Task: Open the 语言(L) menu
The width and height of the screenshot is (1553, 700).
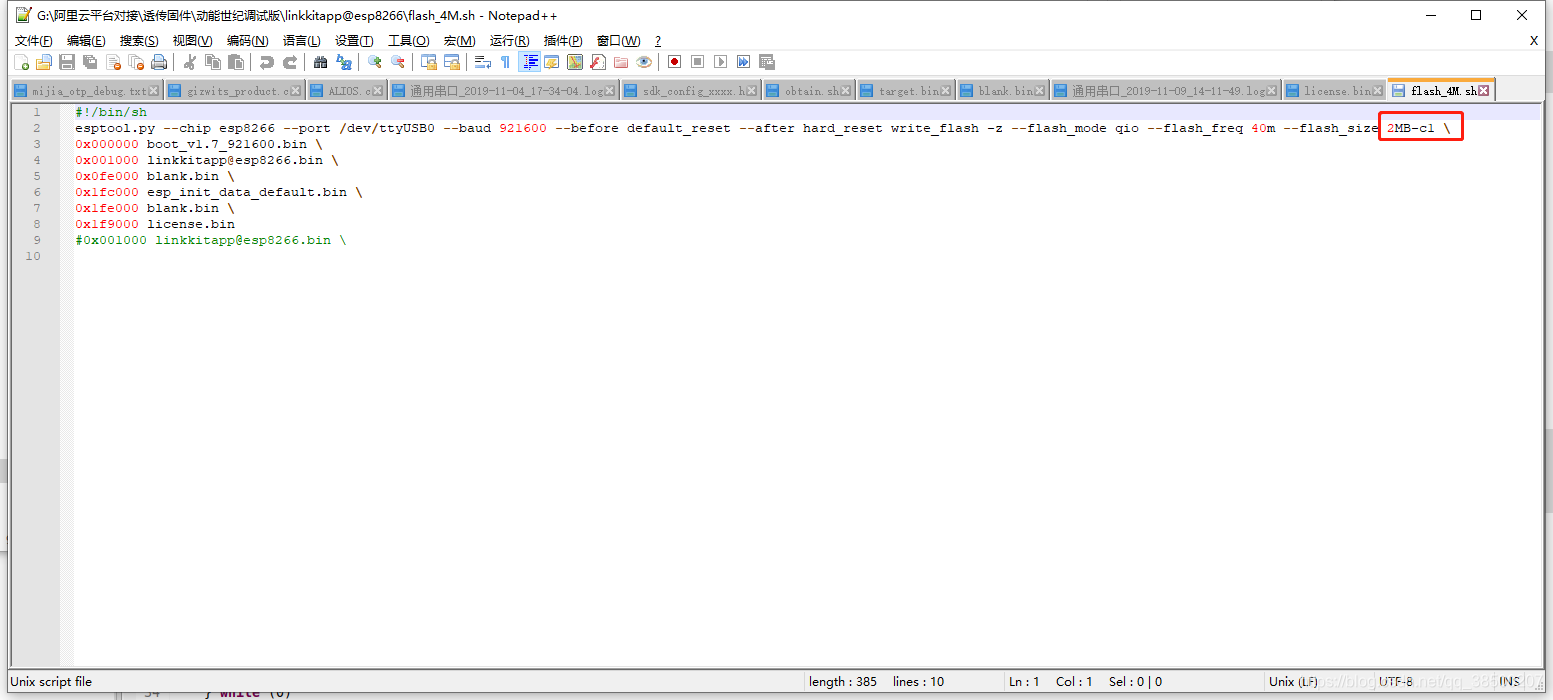Action: pos(301,41)
